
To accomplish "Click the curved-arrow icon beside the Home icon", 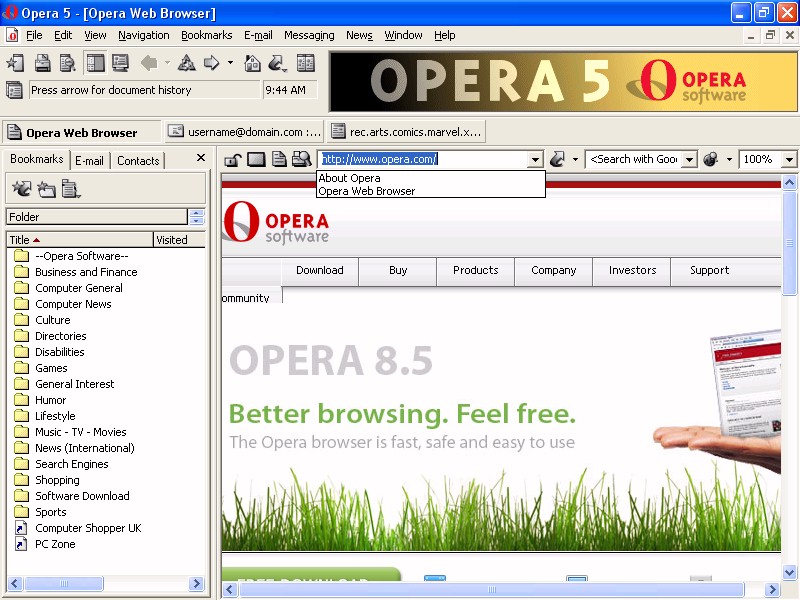I will (277, 63).
